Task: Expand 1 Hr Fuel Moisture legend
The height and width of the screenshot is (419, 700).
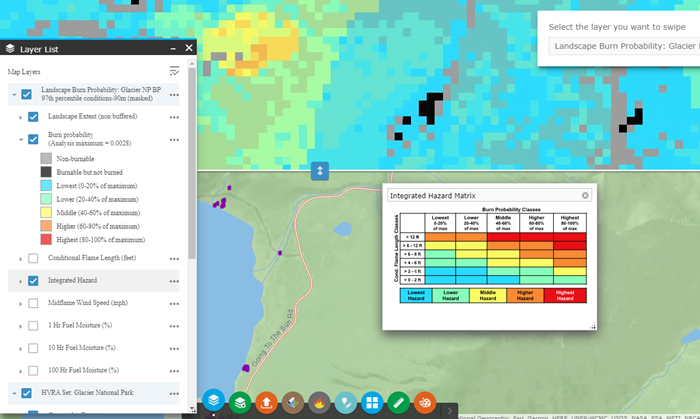Action: [x=21, y=326]
